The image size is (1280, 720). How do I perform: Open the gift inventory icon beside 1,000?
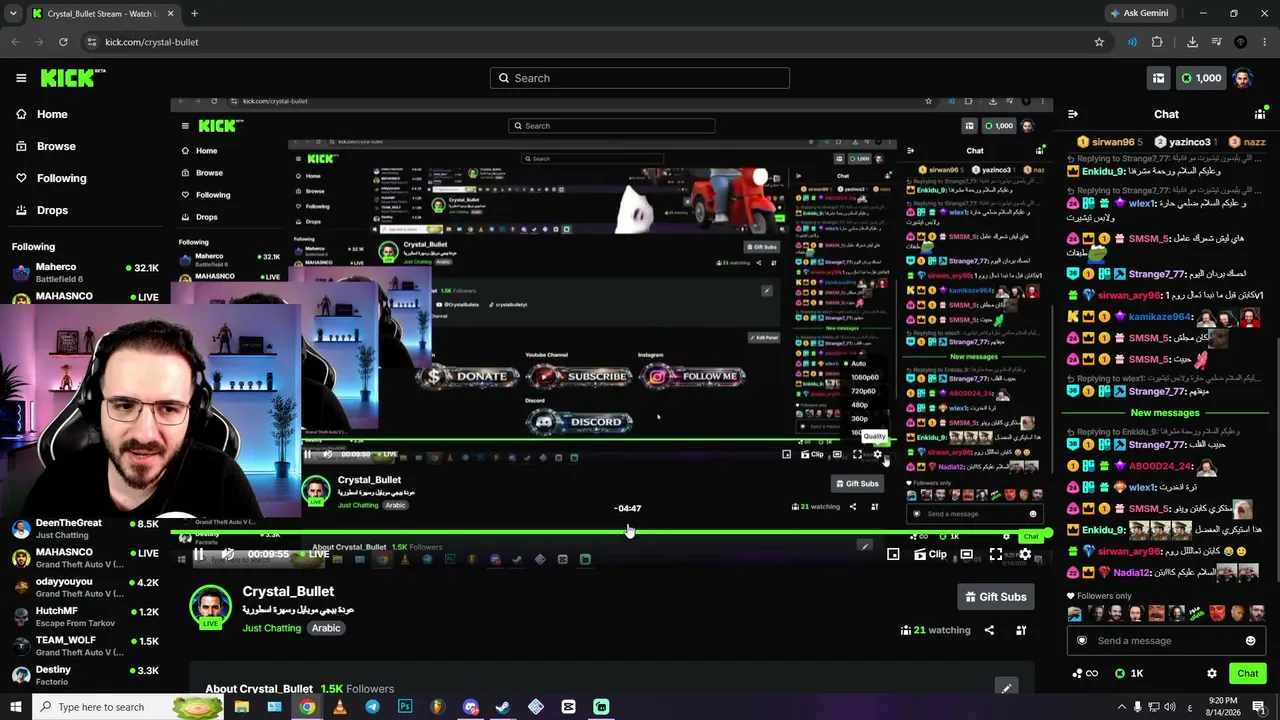click(1158, 78)
